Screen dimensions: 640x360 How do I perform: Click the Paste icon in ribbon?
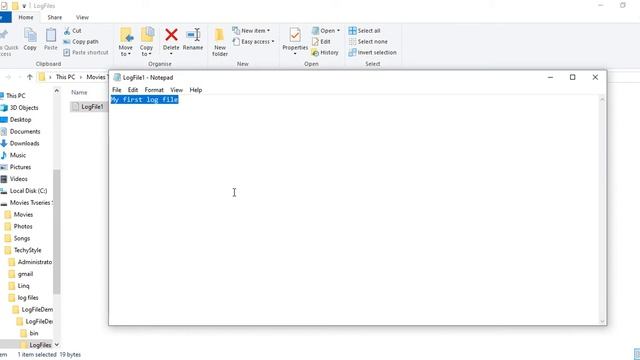(x=51, y=36)
